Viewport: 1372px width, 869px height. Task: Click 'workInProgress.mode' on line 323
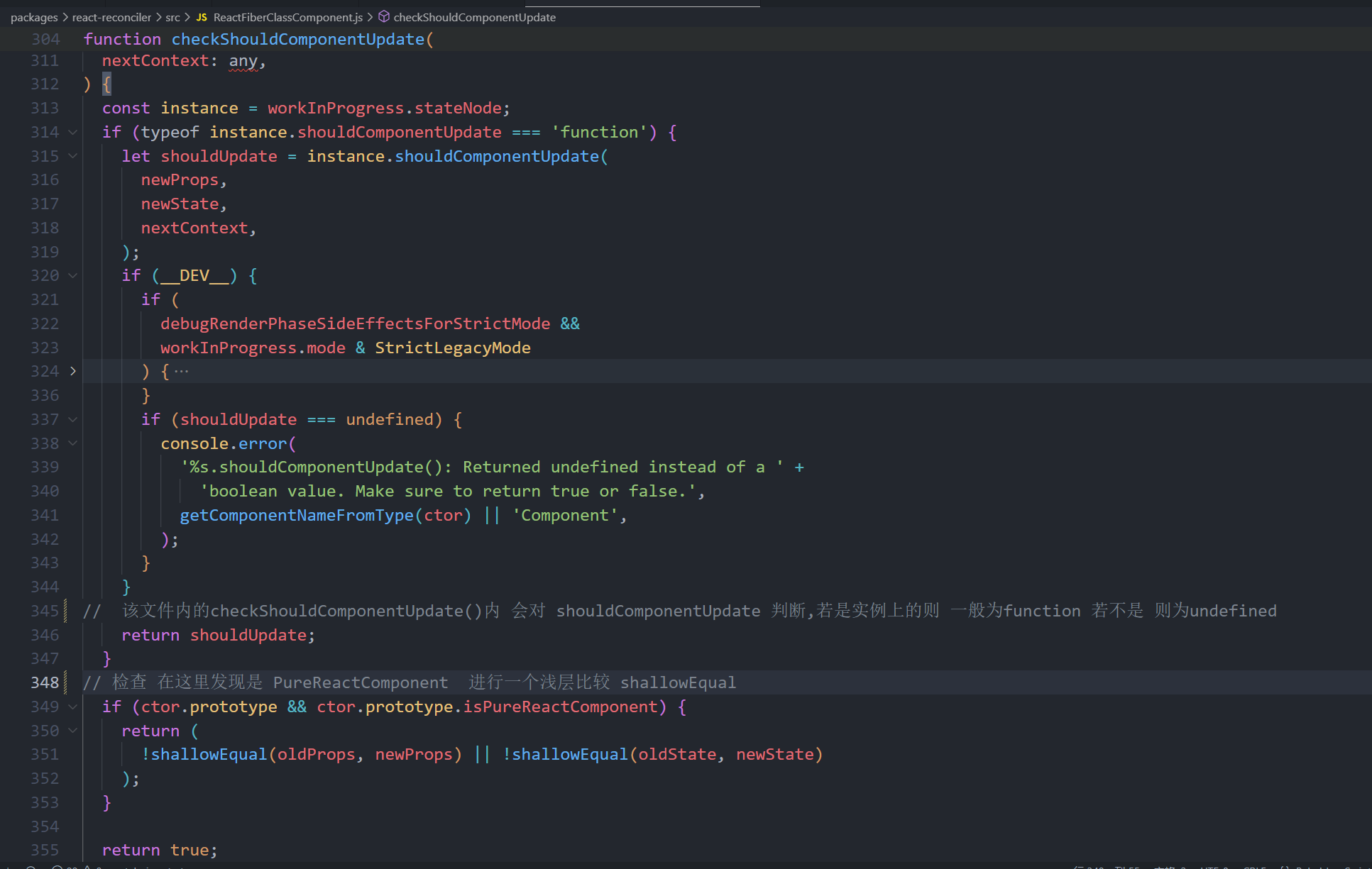253,348
